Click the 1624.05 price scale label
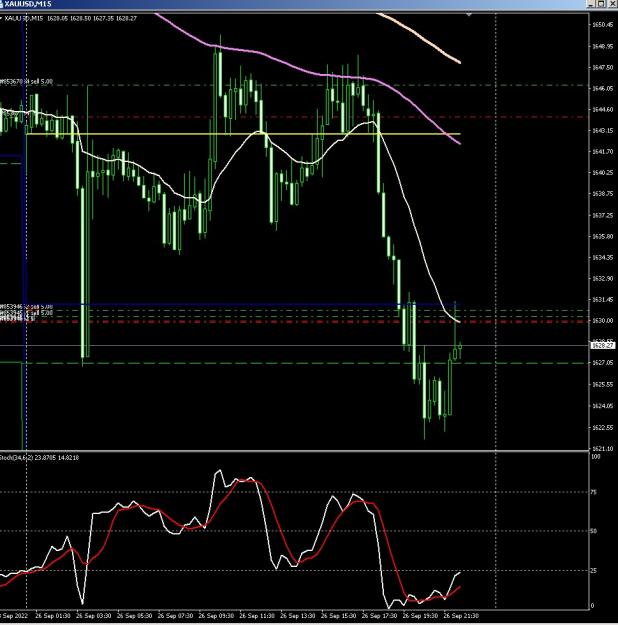The height and width of the screenshot is (625, 618). 602,406
